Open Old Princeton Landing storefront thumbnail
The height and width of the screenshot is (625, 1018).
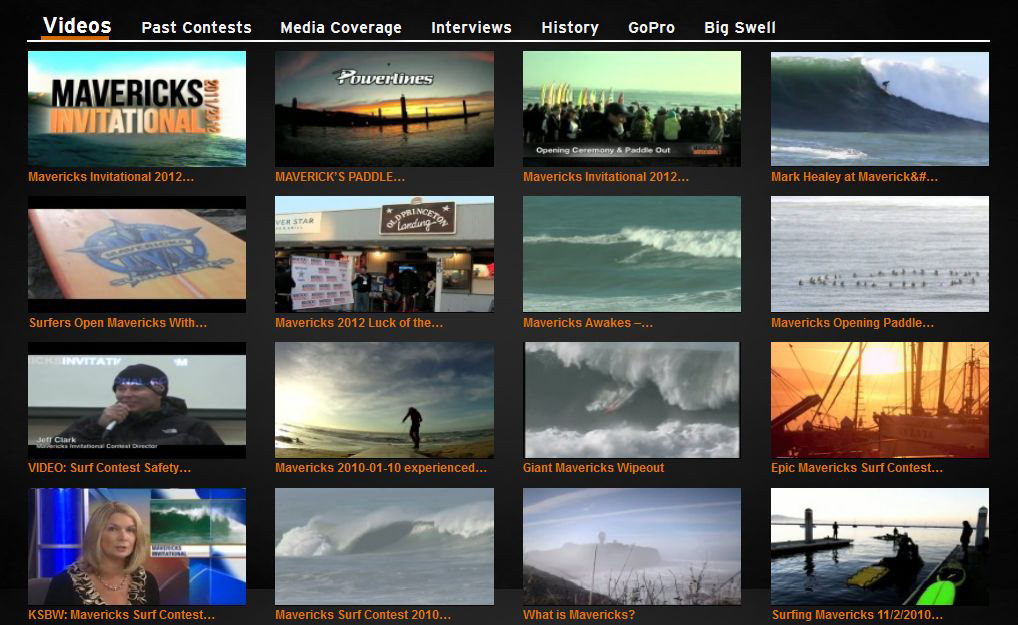384,254
